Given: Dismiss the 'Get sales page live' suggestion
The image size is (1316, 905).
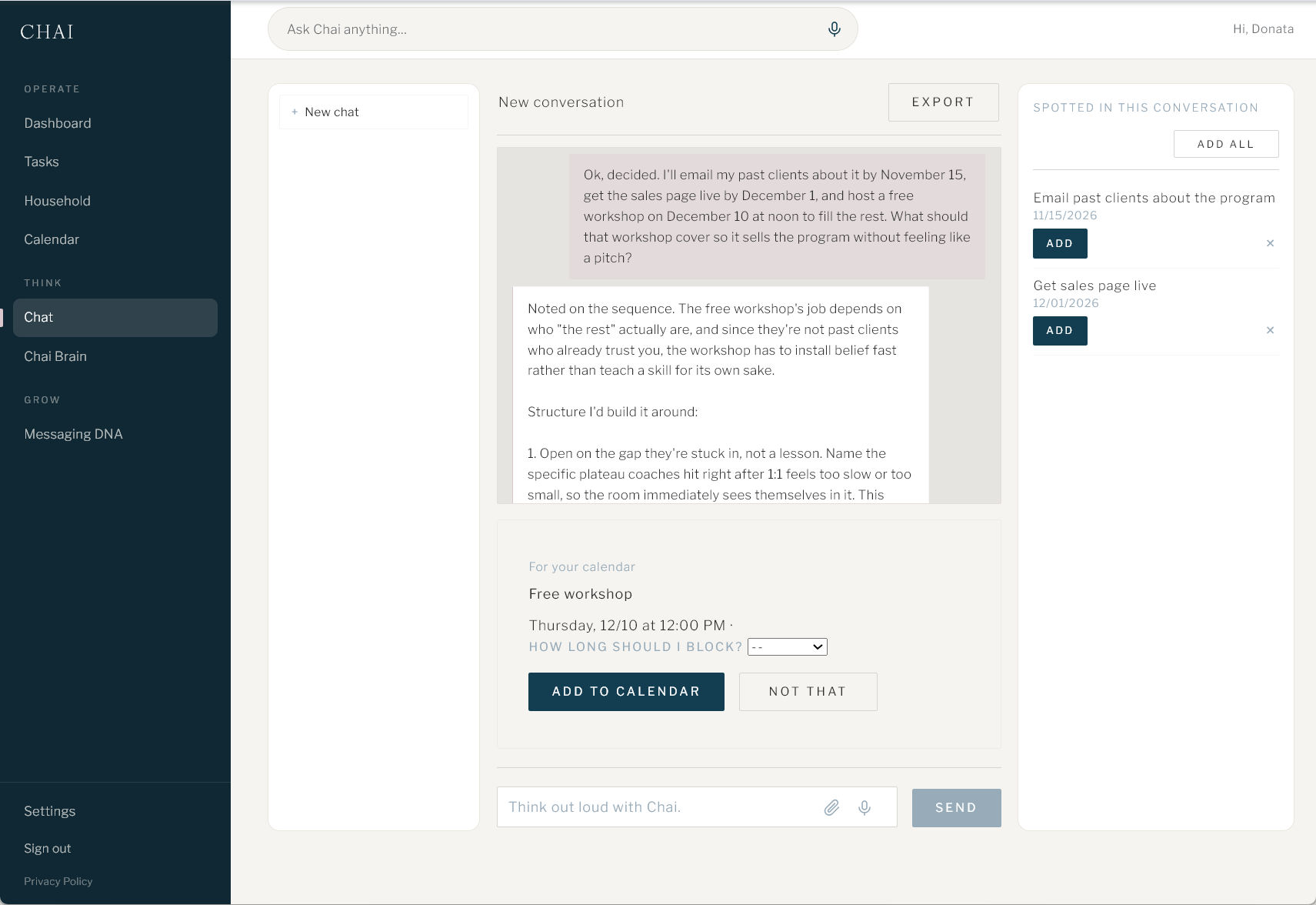Looking at the screenshot, I should click(1270, 330).
